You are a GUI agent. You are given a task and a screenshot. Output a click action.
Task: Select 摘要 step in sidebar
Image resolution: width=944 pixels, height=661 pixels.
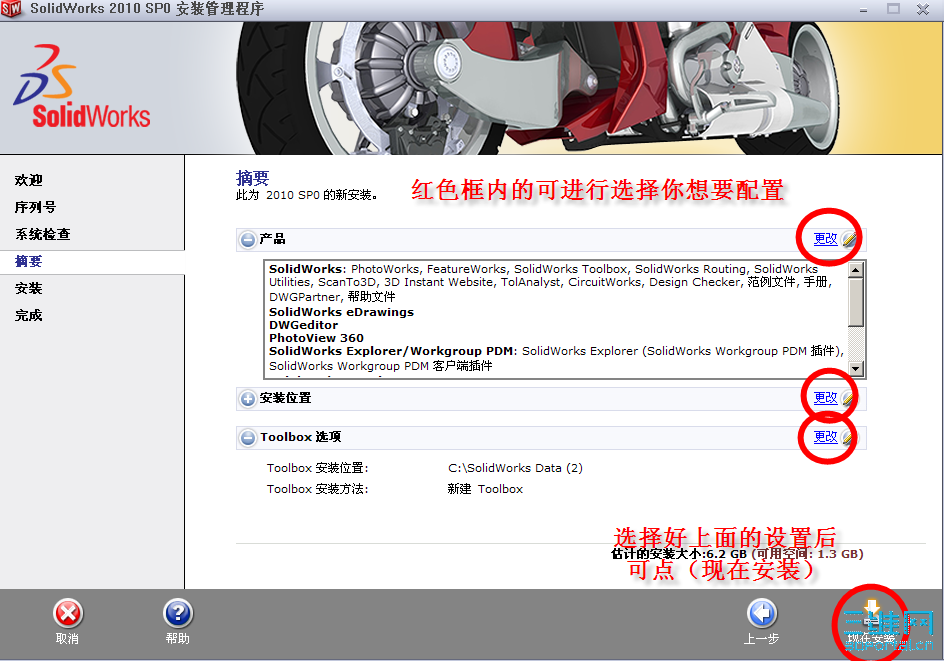29,261
